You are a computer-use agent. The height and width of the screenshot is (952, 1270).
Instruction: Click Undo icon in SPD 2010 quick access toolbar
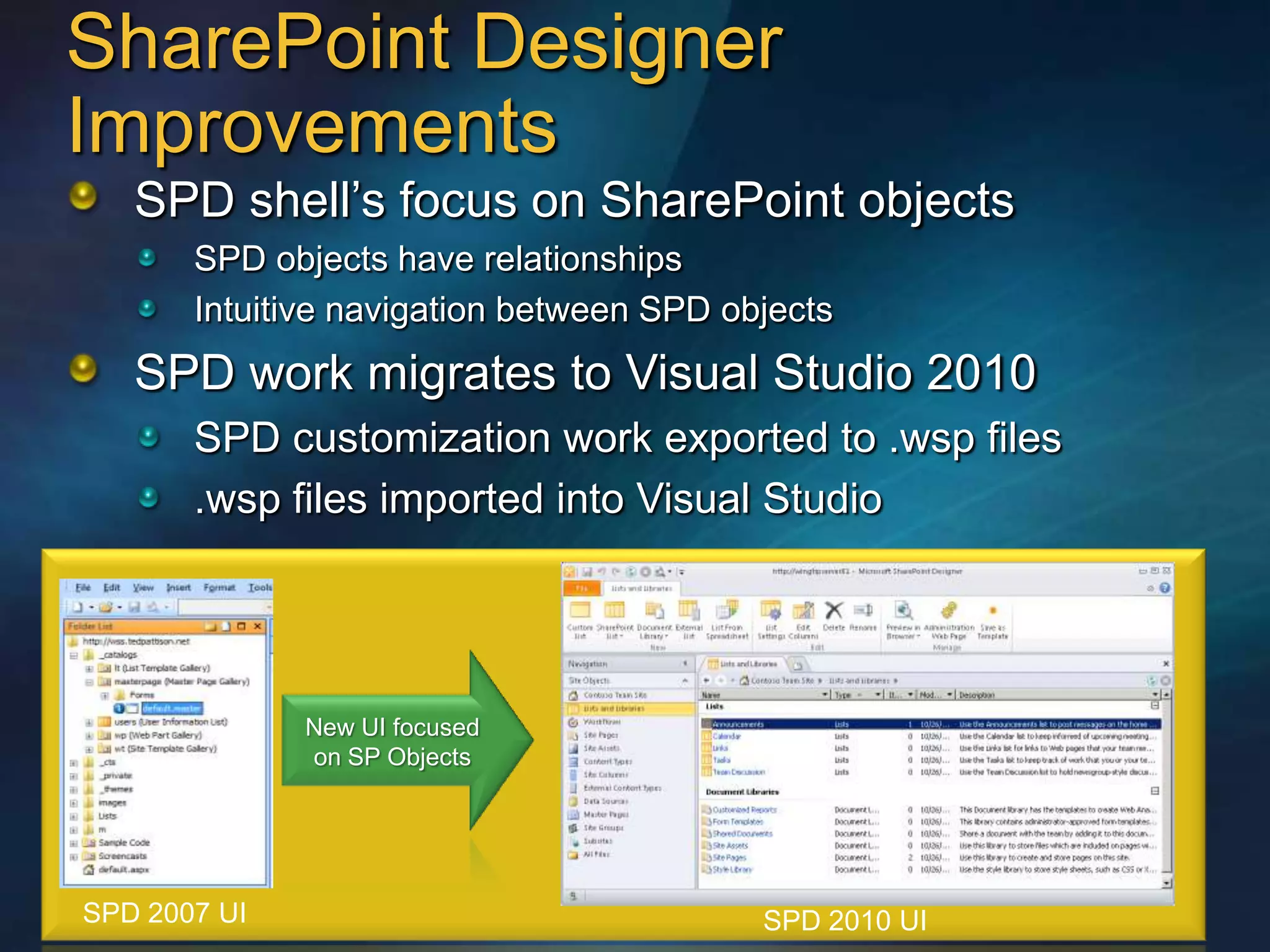(602, 571)
